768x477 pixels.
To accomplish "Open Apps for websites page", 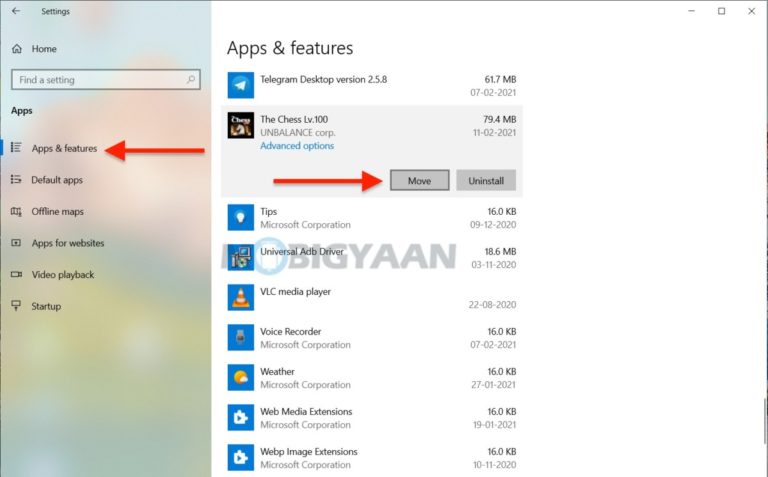I will (x=68, y=243).
